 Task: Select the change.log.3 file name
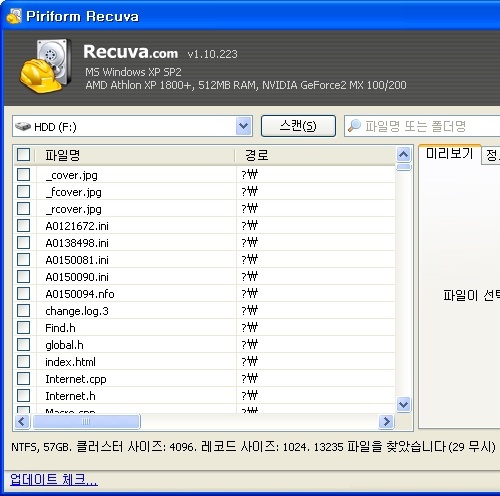[x=77, y=311]
